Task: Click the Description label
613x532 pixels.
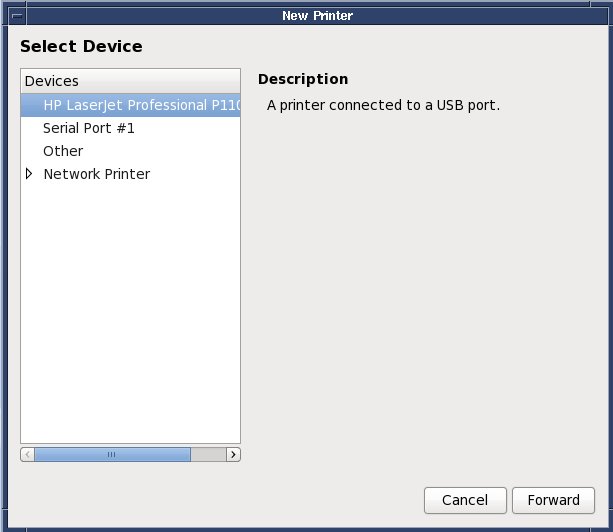Action: click(x=303, y=79)
